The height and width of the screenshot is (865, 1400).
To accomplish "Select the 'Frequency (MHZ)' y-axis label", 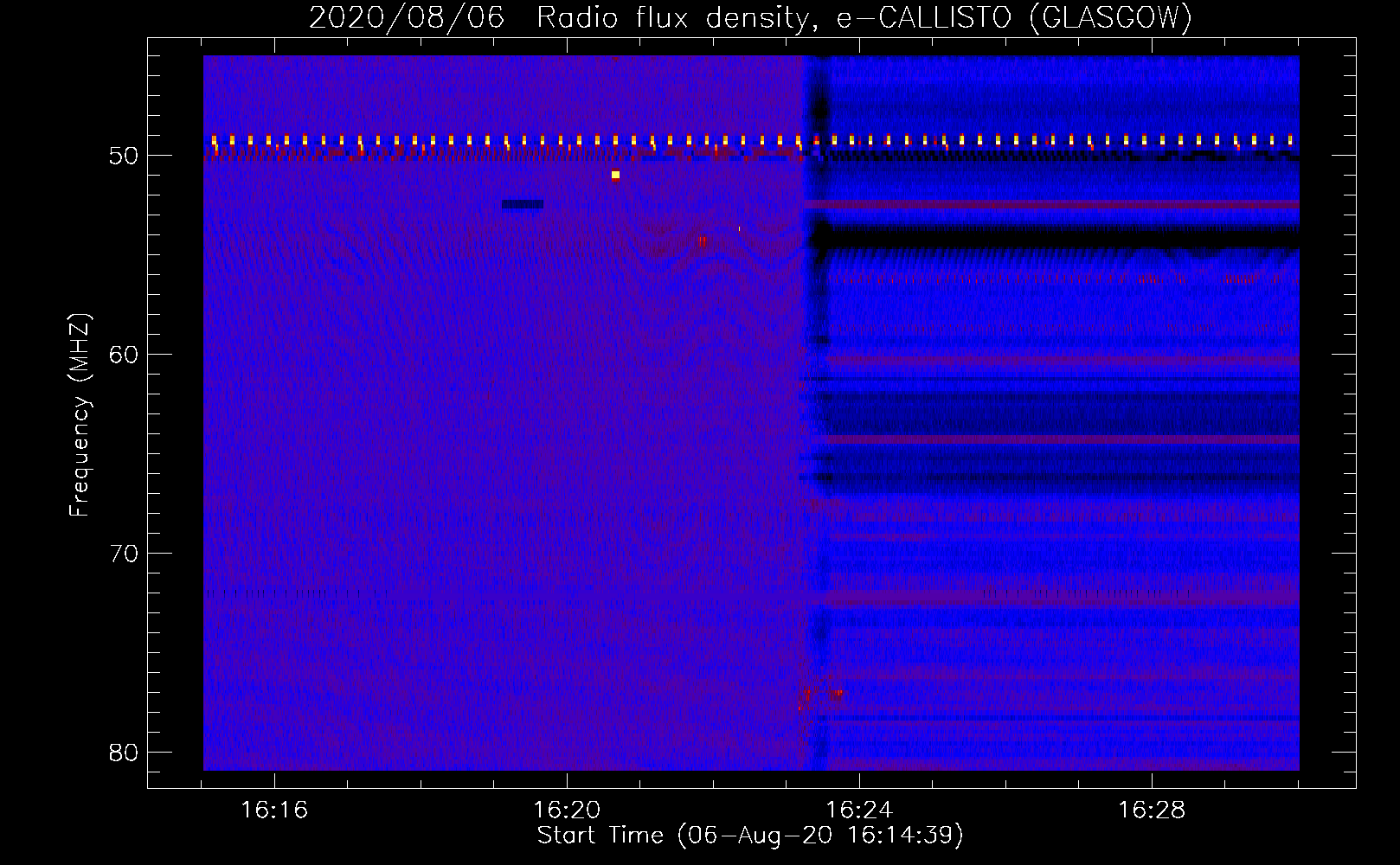I will coord(79,415).
